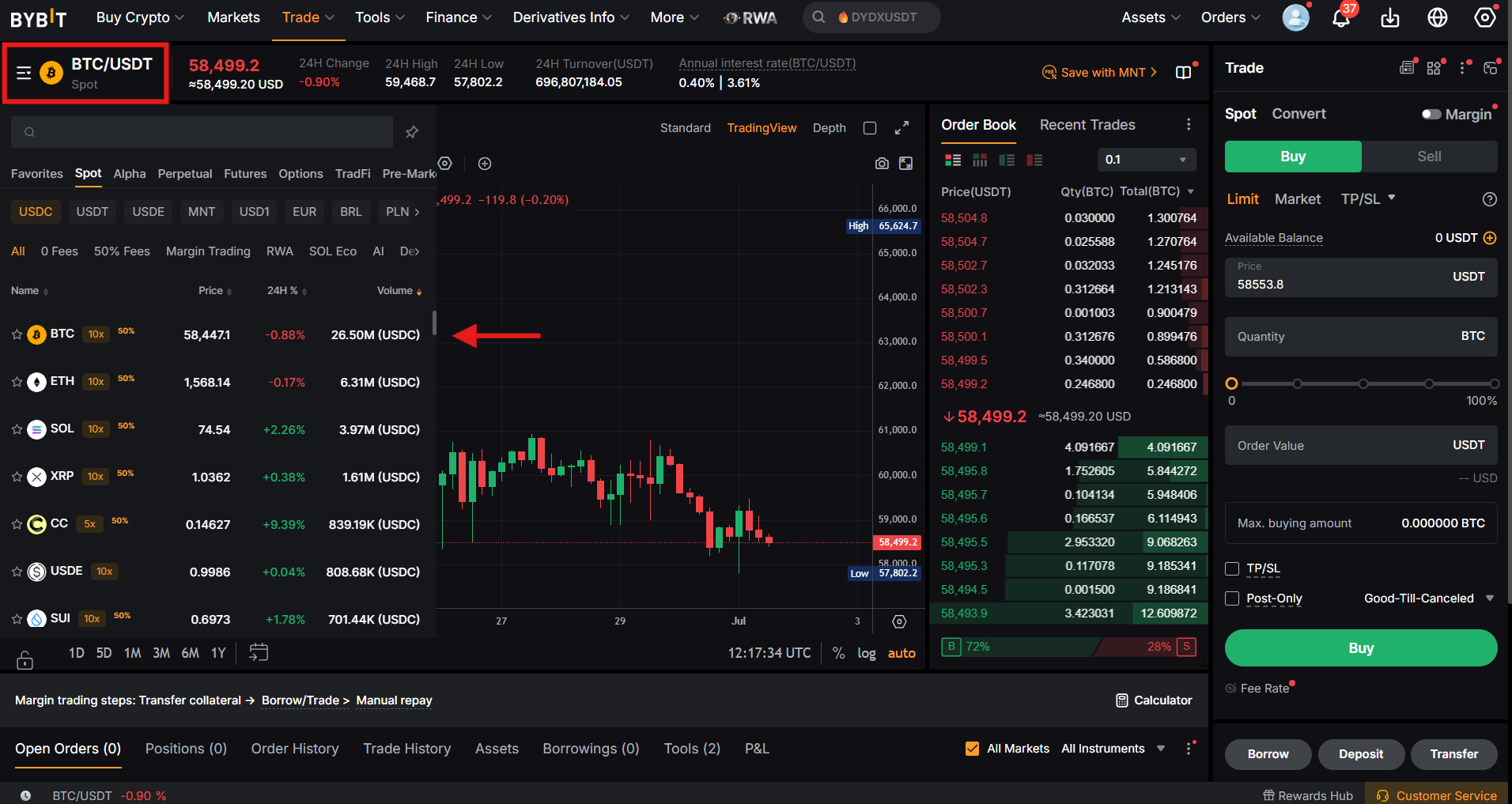
Task: Click the download app icon
Action: coord(1390,17)
